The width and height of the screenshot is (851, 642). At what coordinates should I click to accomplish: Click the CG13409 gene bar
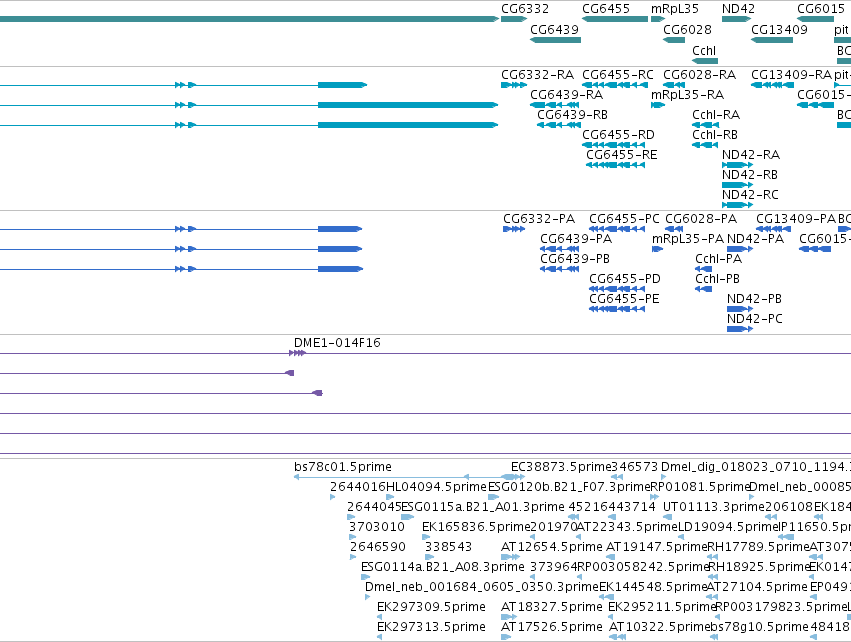772,40
